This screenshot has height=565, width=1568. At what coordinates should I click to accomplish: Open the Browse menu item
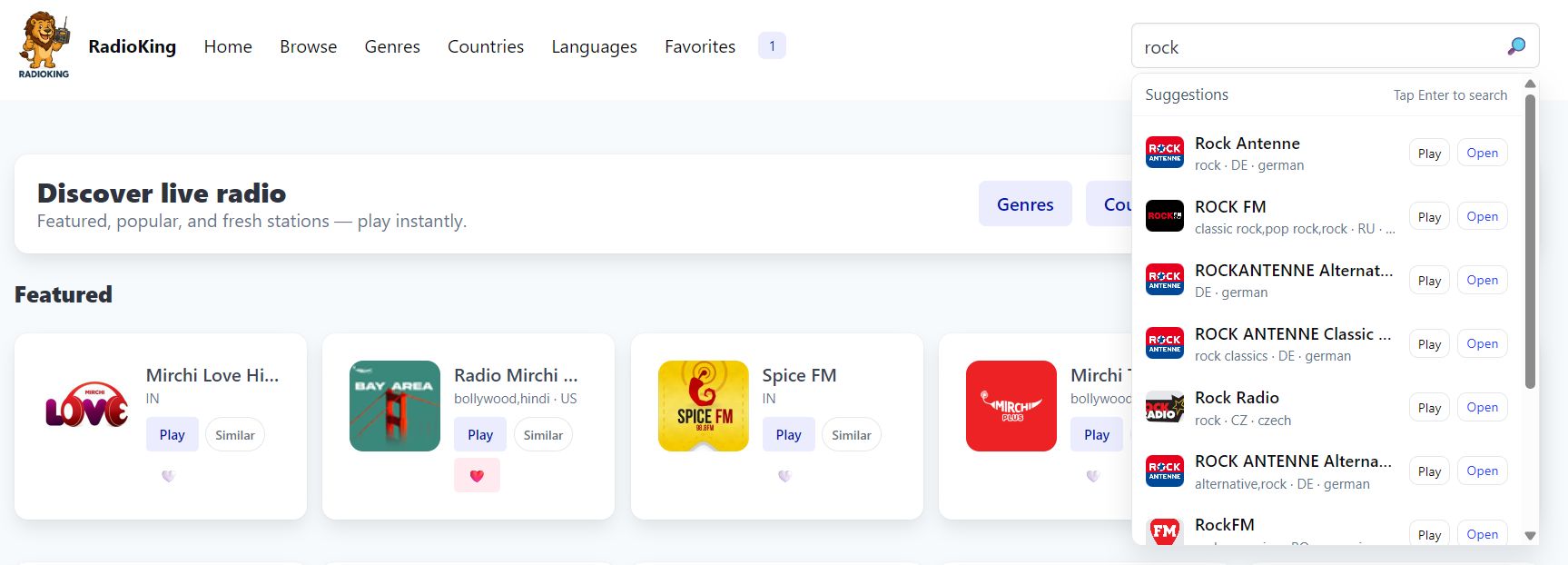tap(309, 46)
